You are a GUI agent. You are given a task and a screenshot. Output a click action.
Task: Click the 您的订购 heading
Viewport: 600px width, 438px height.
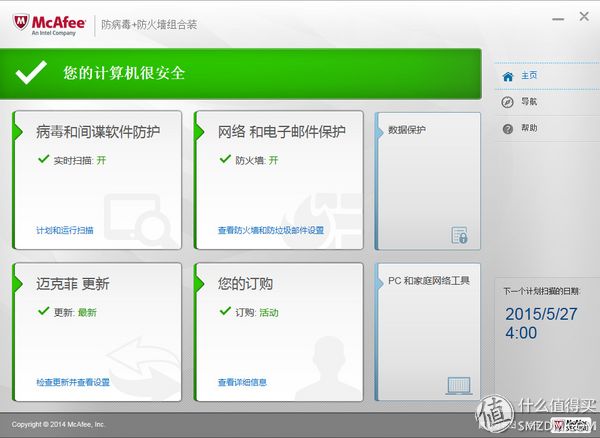coord(245,284)
